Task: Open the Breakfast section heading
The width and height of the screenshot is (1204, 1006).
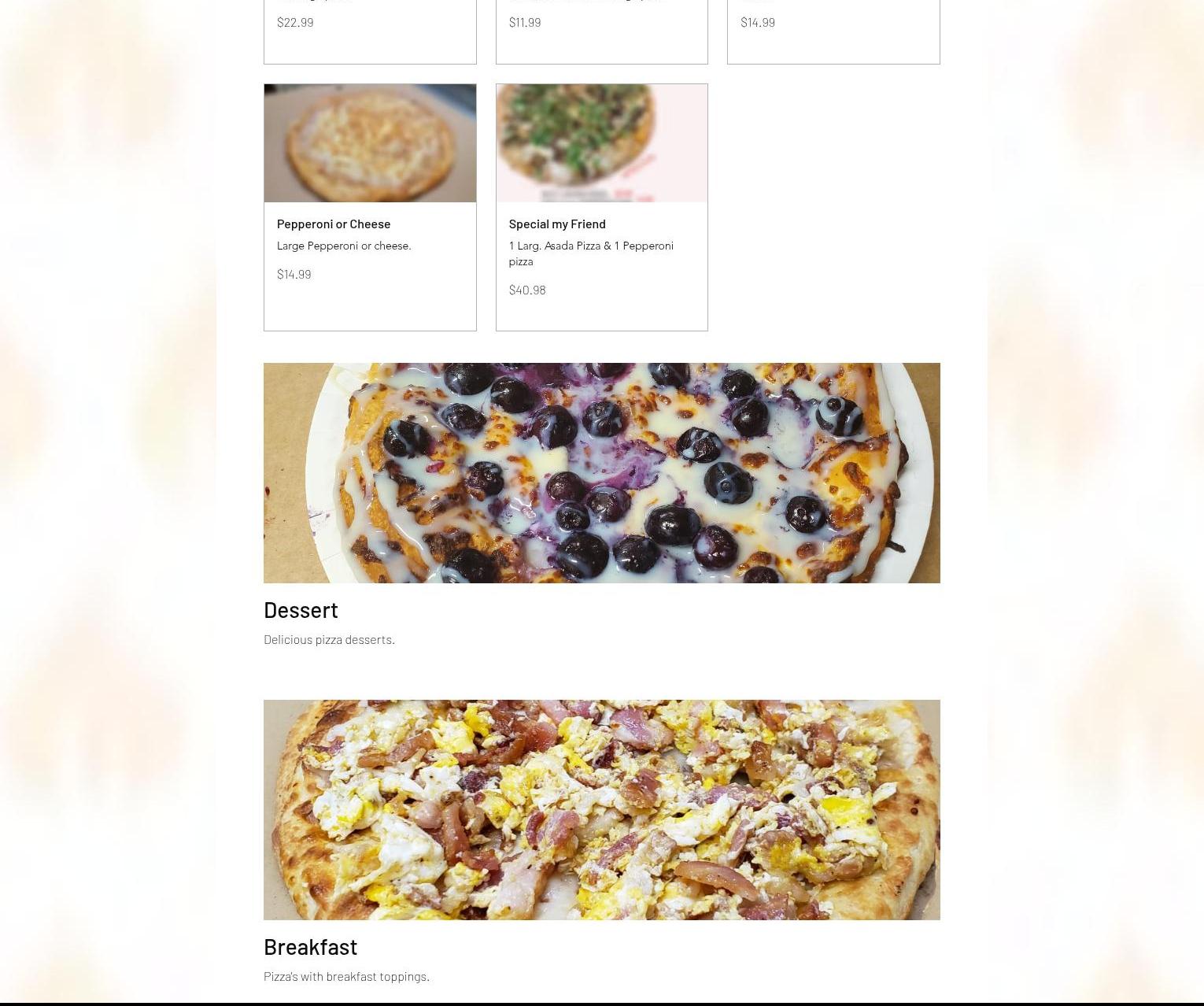Action: (310, 947)
